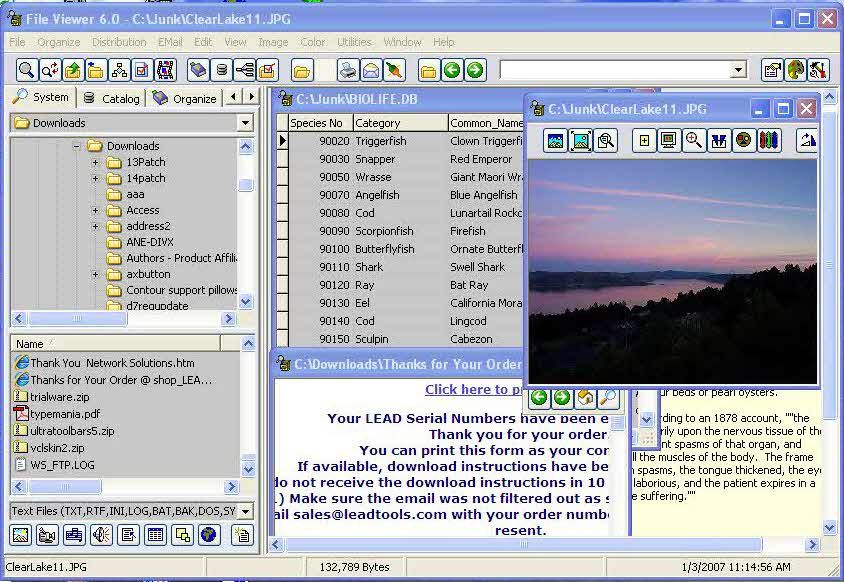The height and width of the screenshot is (582, 844).
Task: Click the speaker audio filter icon
Action: click(x=101, y=536)
